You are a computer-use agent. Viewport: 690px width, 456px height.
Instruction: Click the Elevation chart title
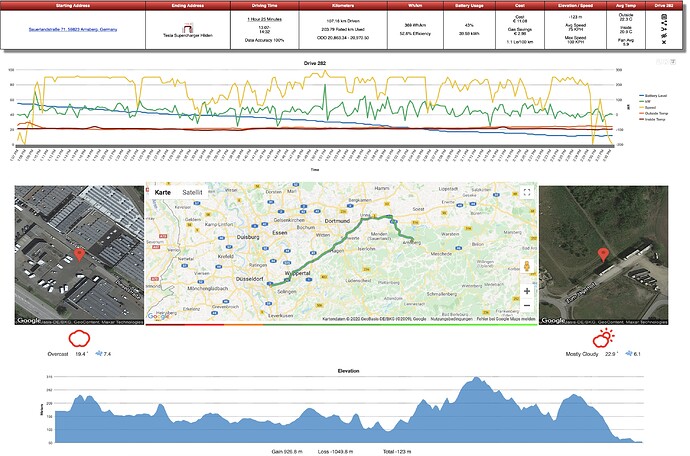tap(349, 371)
